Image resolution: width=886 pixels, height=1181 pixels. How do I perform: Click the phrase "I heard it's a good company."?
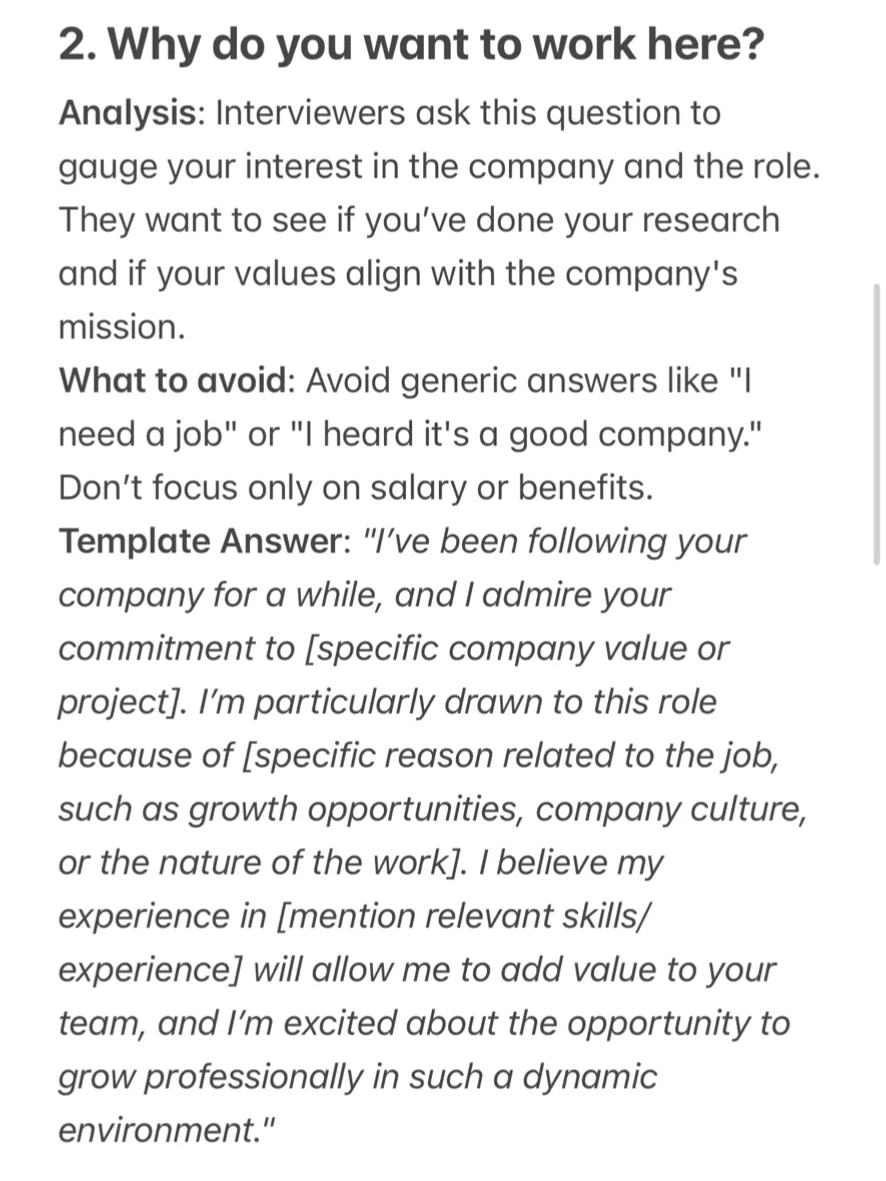(526, 435)
